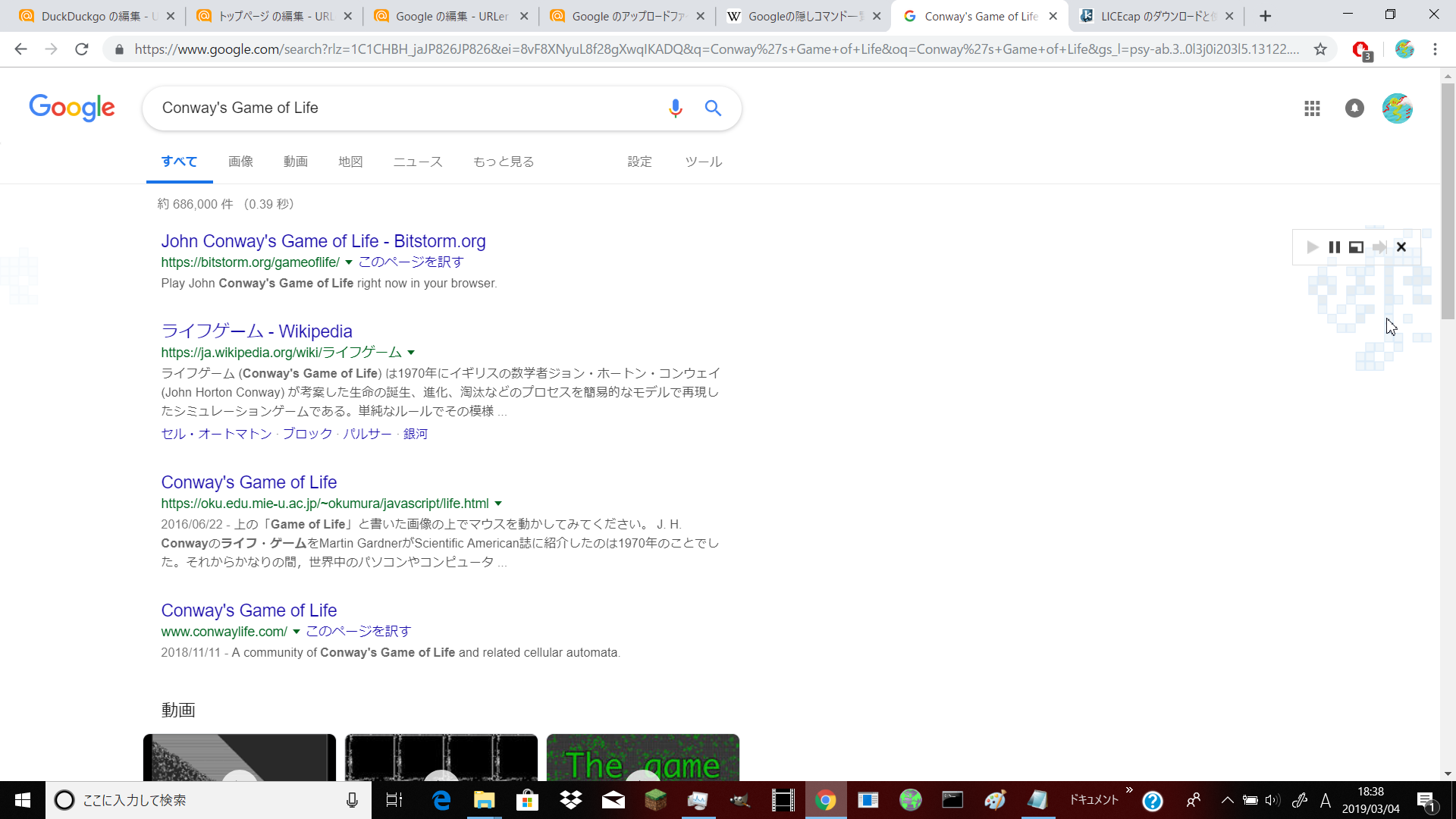Screen dimensions: 1456x819
Task: Open the セル・オートマトン sitelink
Action: coord(216,434)
